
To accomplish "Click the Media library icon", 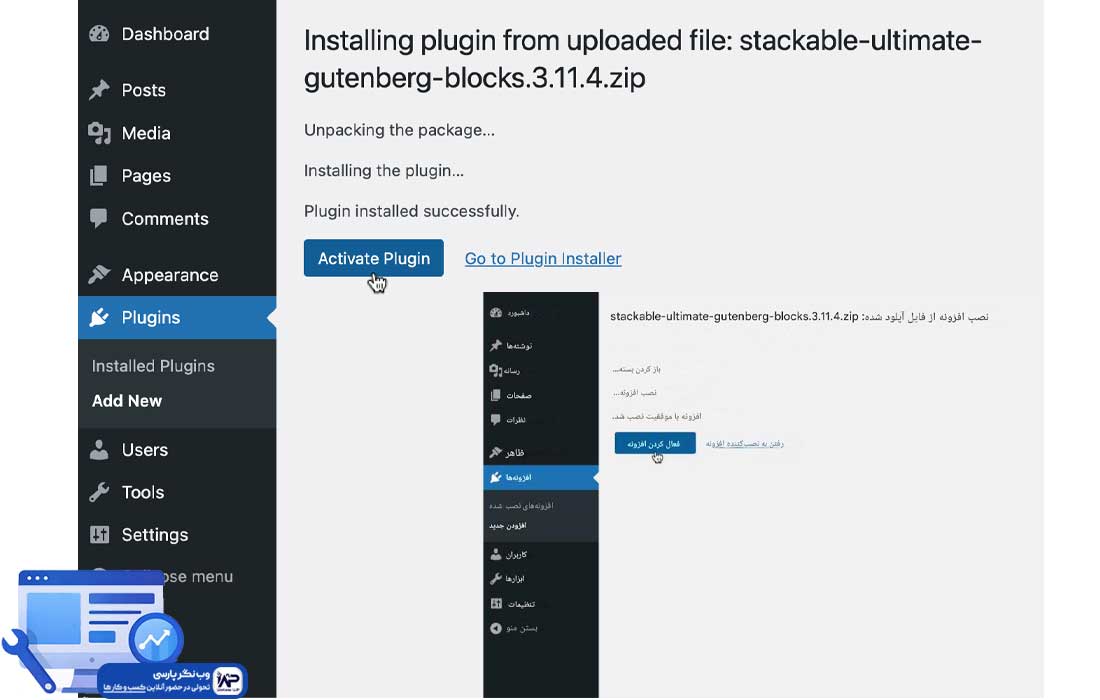I will click(x=100, y=133).
